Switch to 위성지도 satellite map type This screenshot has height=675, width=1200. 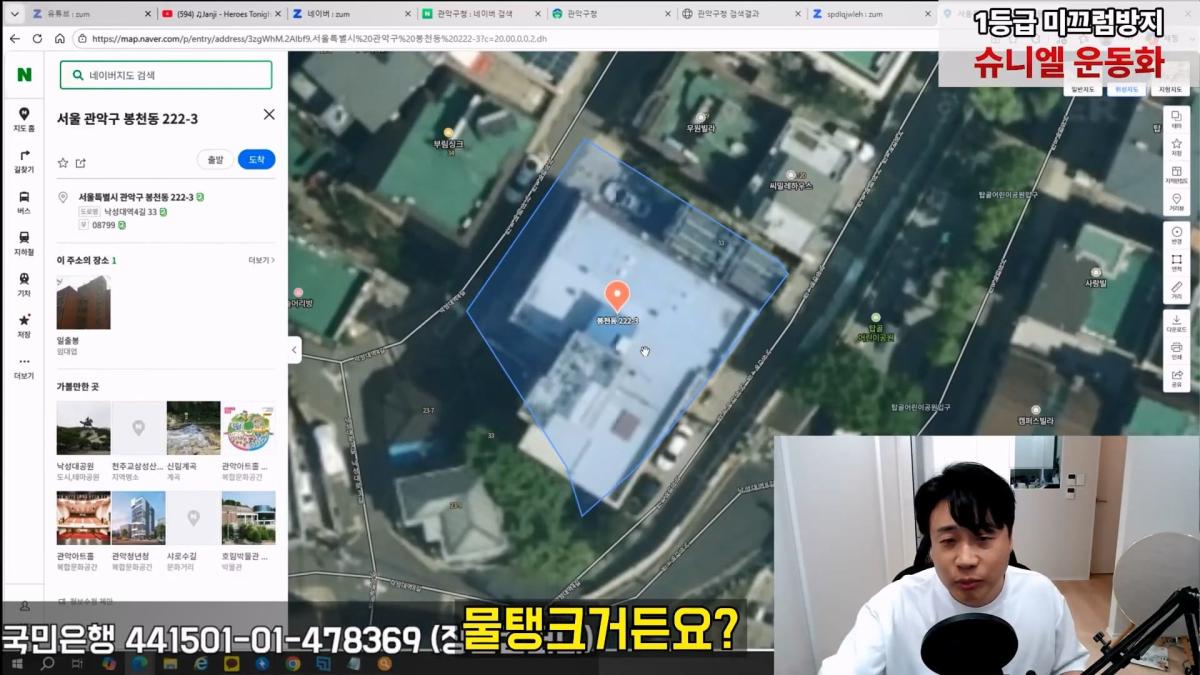pyautogui.click(x=1127, y=90)
